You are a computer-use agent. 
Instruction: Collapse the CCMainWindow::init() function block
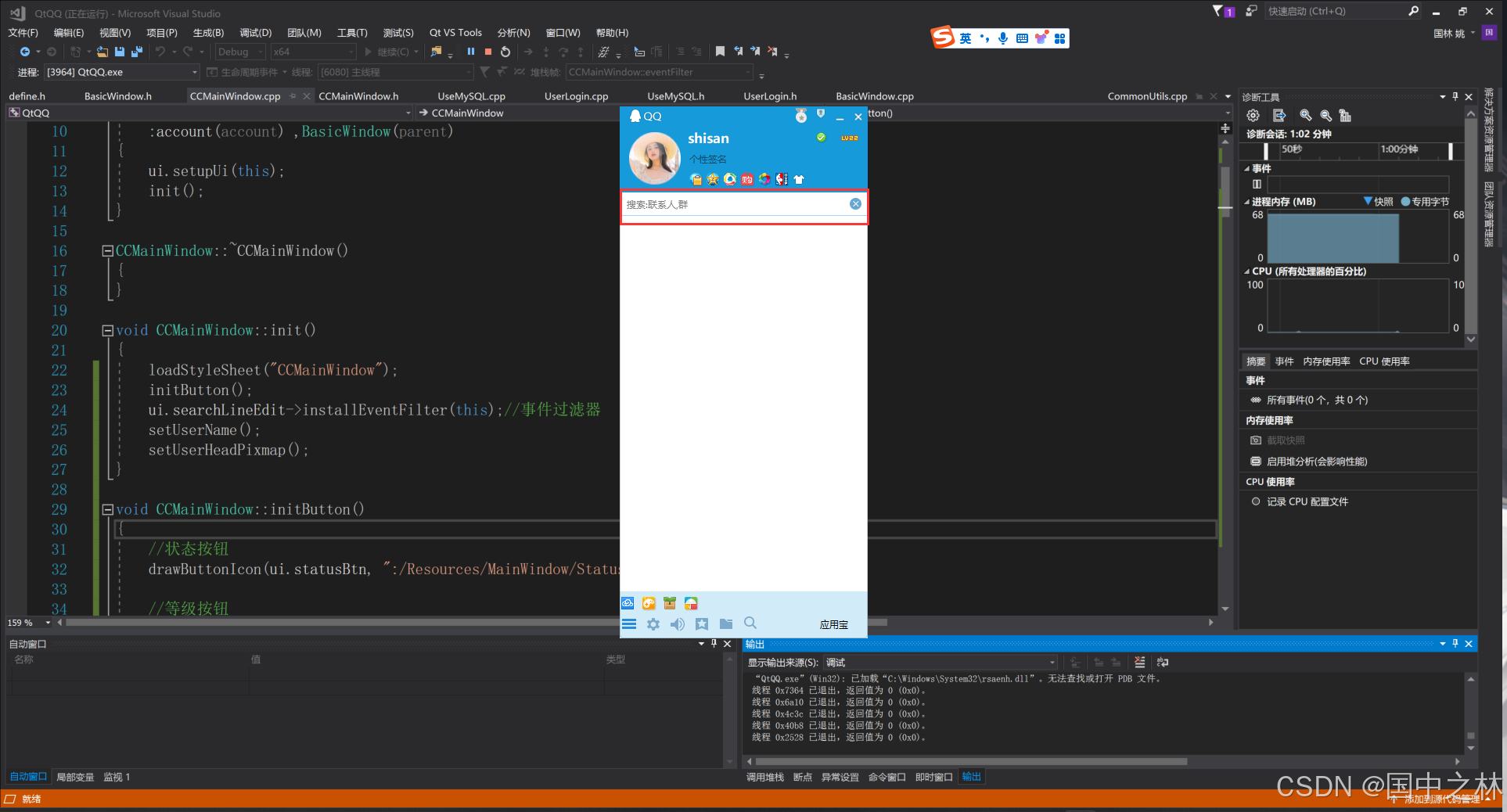107,330
